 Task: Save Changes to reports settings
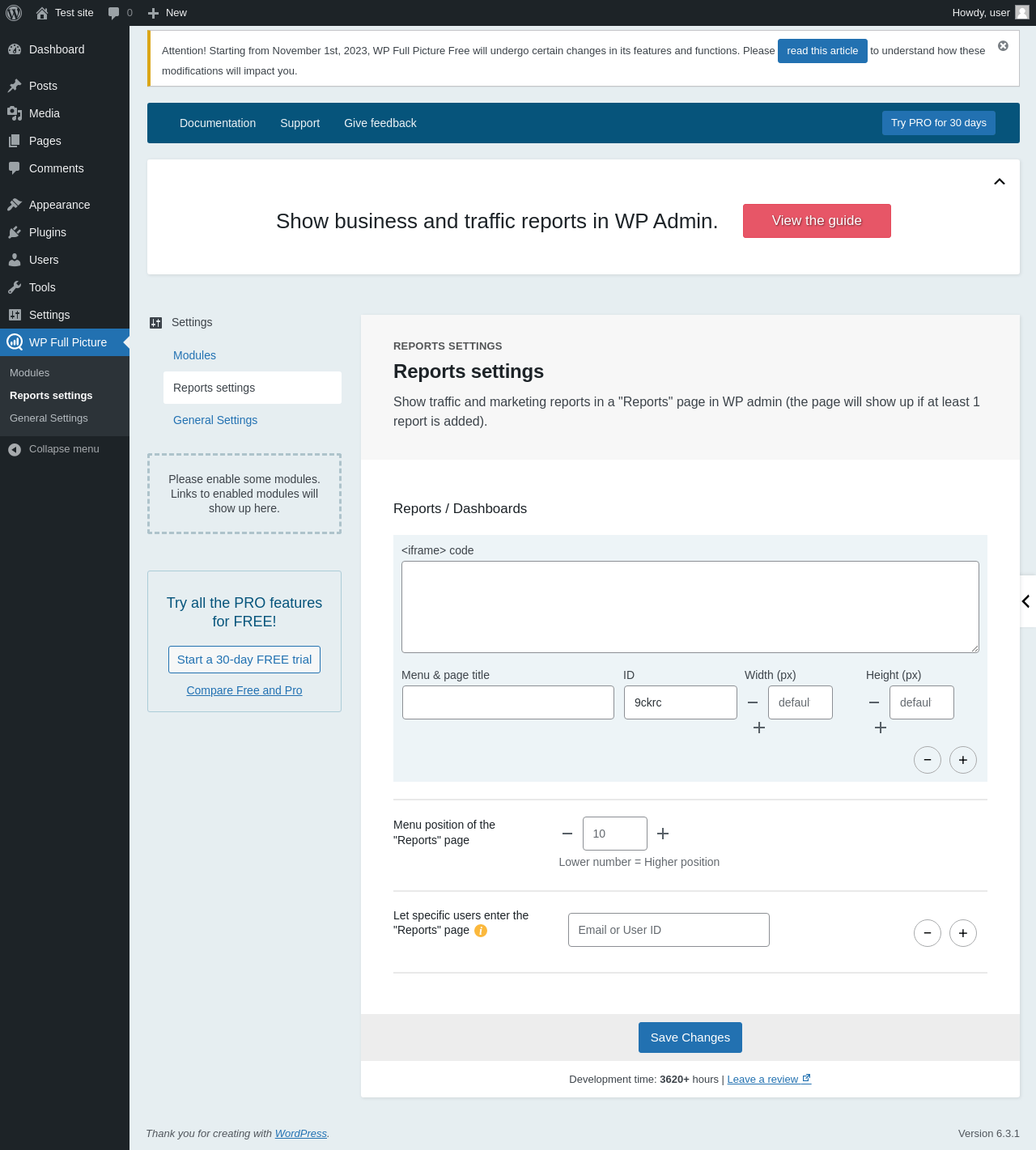tap(690, 1038)
